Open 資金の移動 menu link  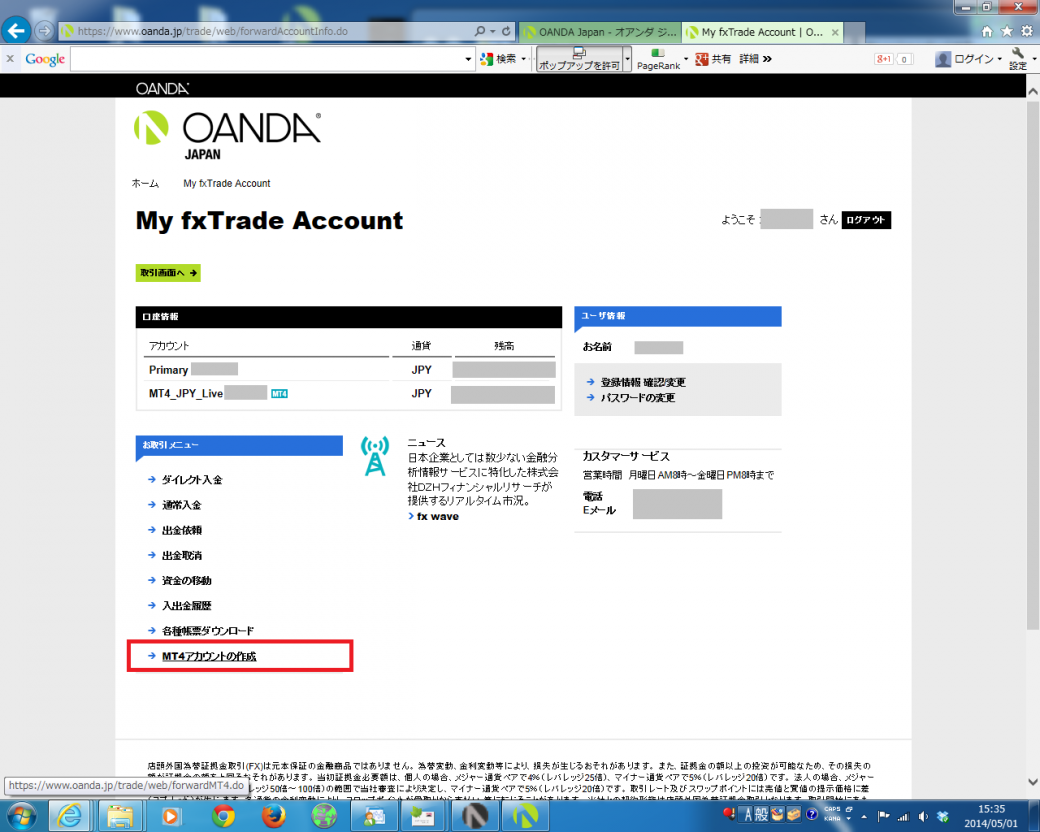[187, 581]
